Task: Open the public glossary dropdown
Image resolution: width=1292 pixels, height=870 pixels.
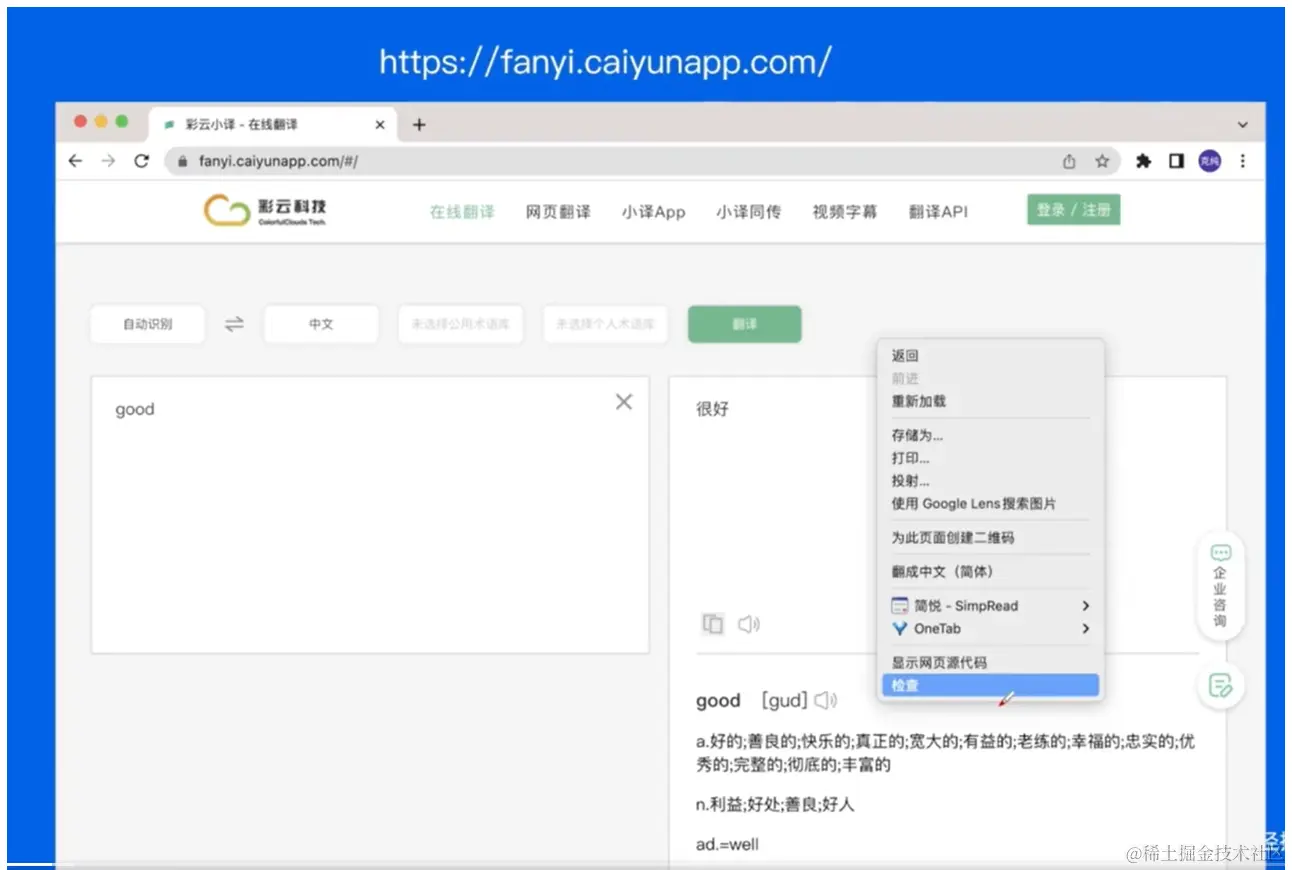Action: tap(461, 324)
